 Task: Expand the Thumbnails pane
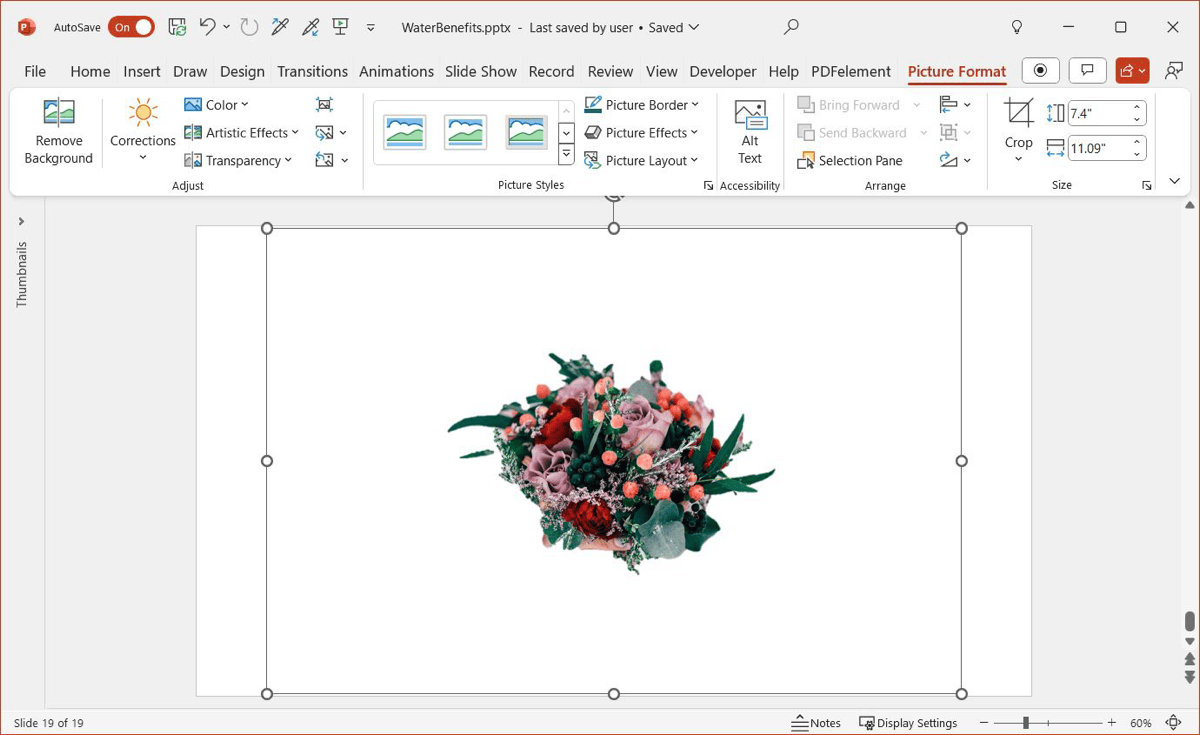click(22, 221)
